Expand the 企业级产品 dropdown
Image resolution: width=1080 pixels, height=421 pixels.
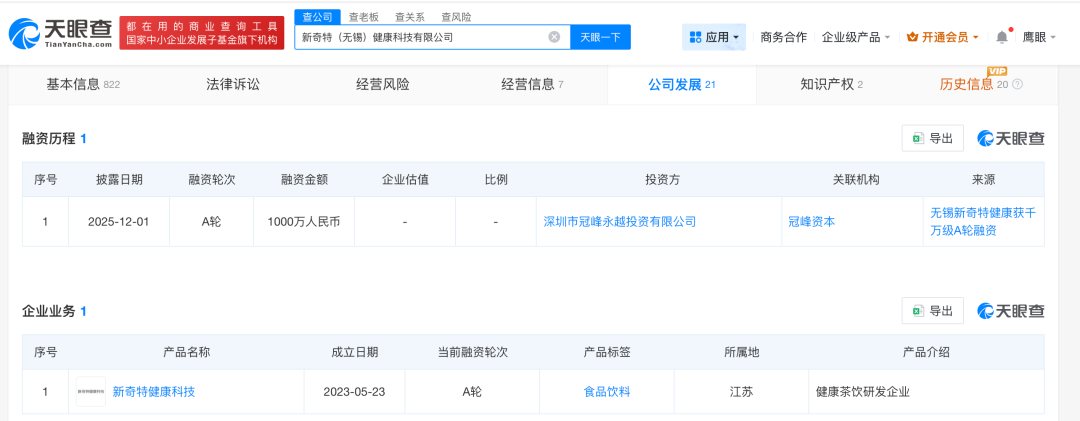tap(856, 37)
